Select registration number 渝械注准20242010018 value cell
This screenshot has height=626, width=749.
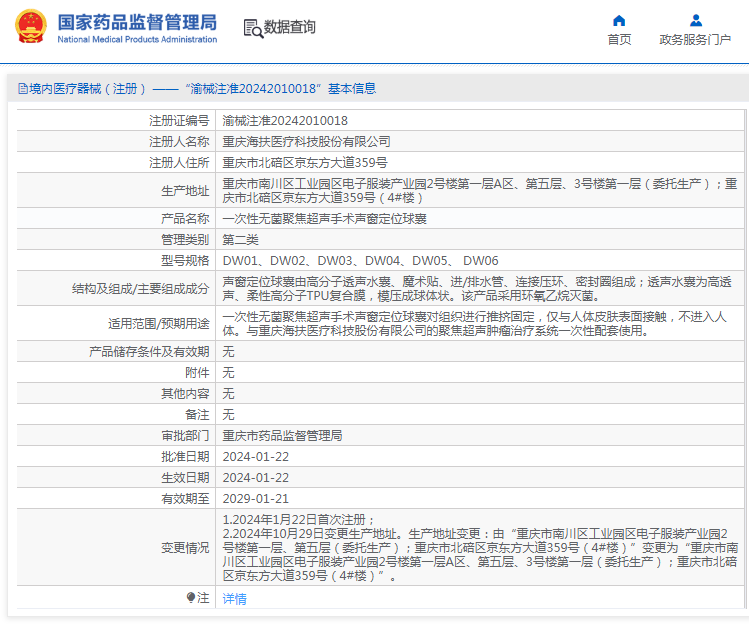[480, 121]
